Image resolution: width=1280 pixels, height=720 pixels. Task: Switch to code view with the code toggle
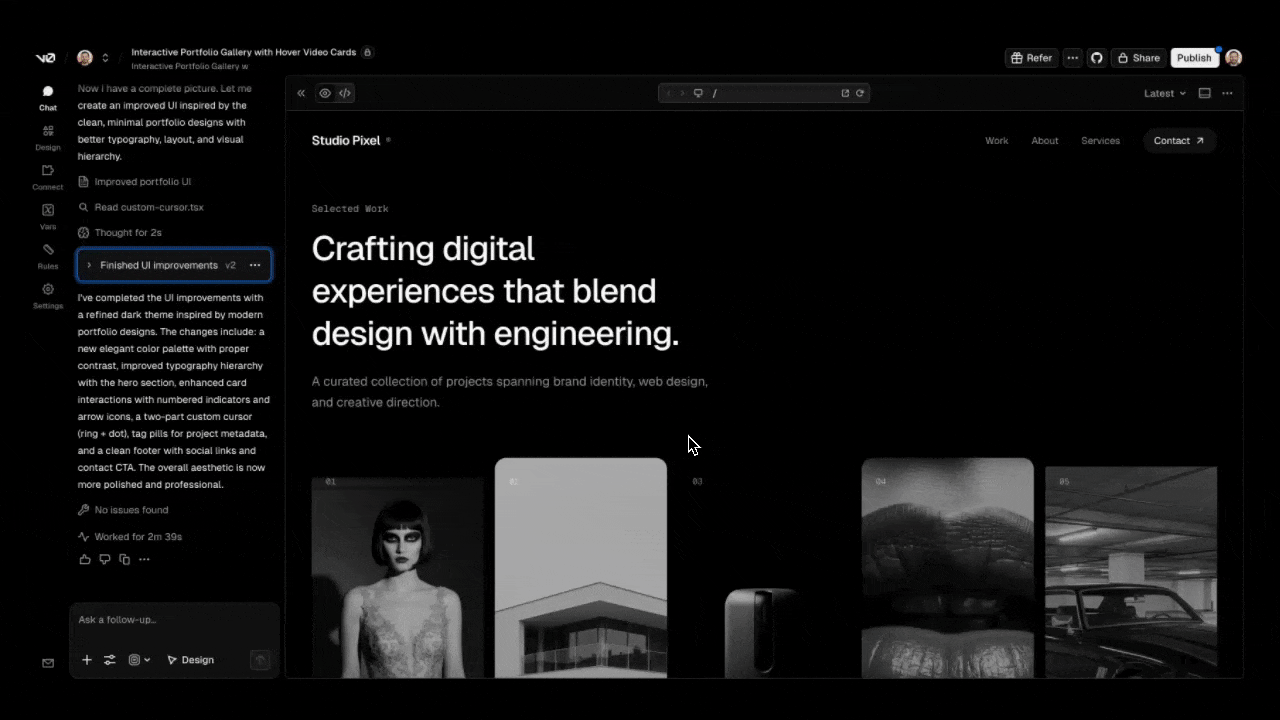[x=345, y=93]
